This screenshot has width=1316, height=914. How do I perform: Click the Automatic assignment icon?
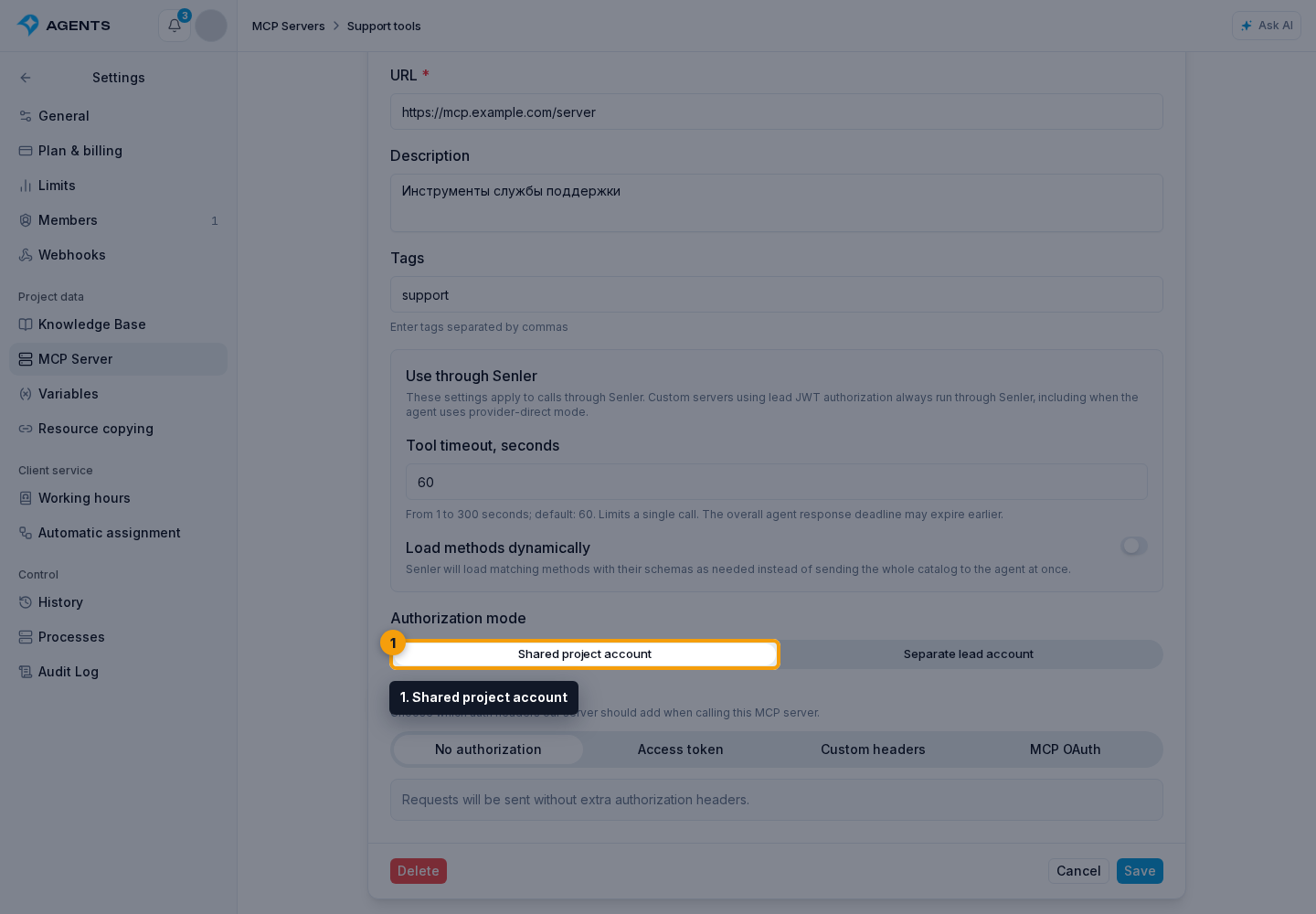pos(26,533)
